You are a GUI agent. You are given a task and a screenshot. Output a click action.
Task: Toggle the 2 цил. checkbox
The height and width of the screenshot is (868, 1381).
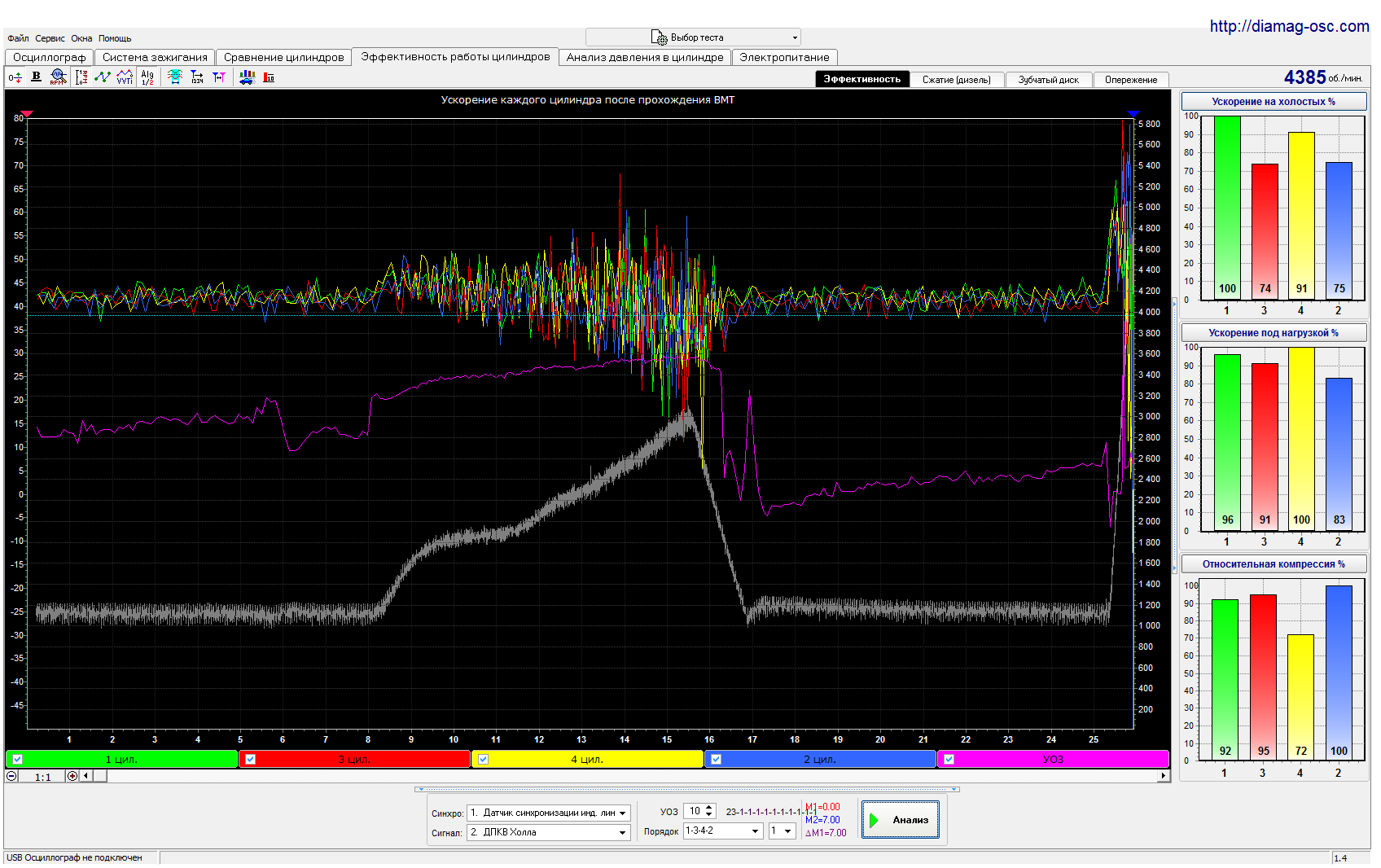pos(716,759)
